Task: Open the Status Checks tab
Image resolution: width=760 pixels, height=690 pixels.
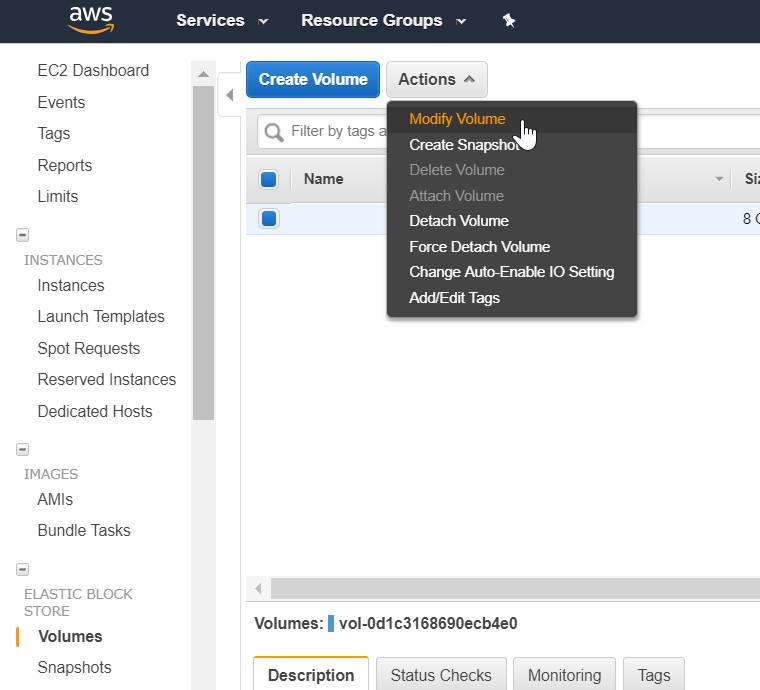Action: pos(441,675)
